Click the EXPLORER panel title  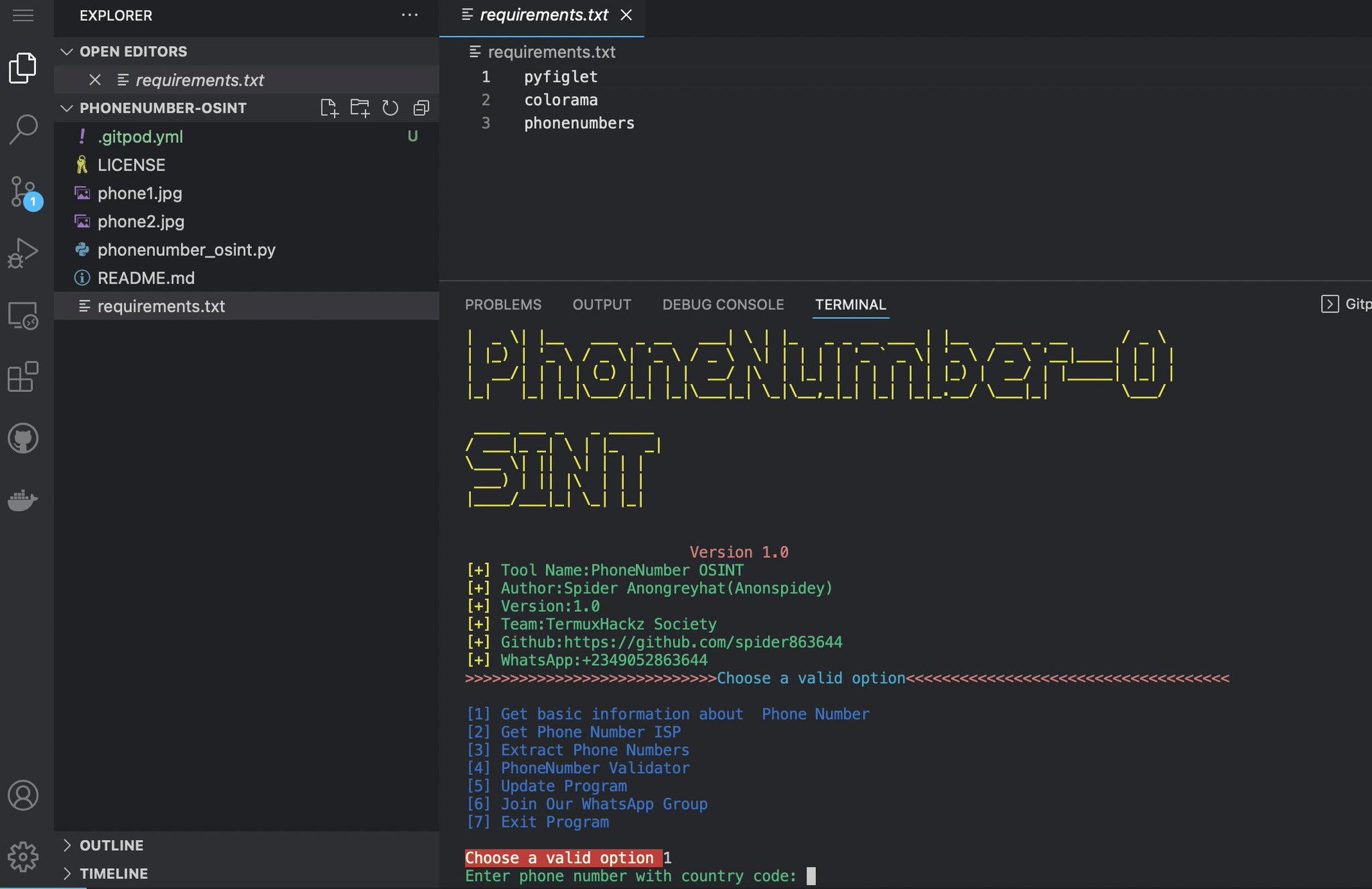tap(116, 15)
